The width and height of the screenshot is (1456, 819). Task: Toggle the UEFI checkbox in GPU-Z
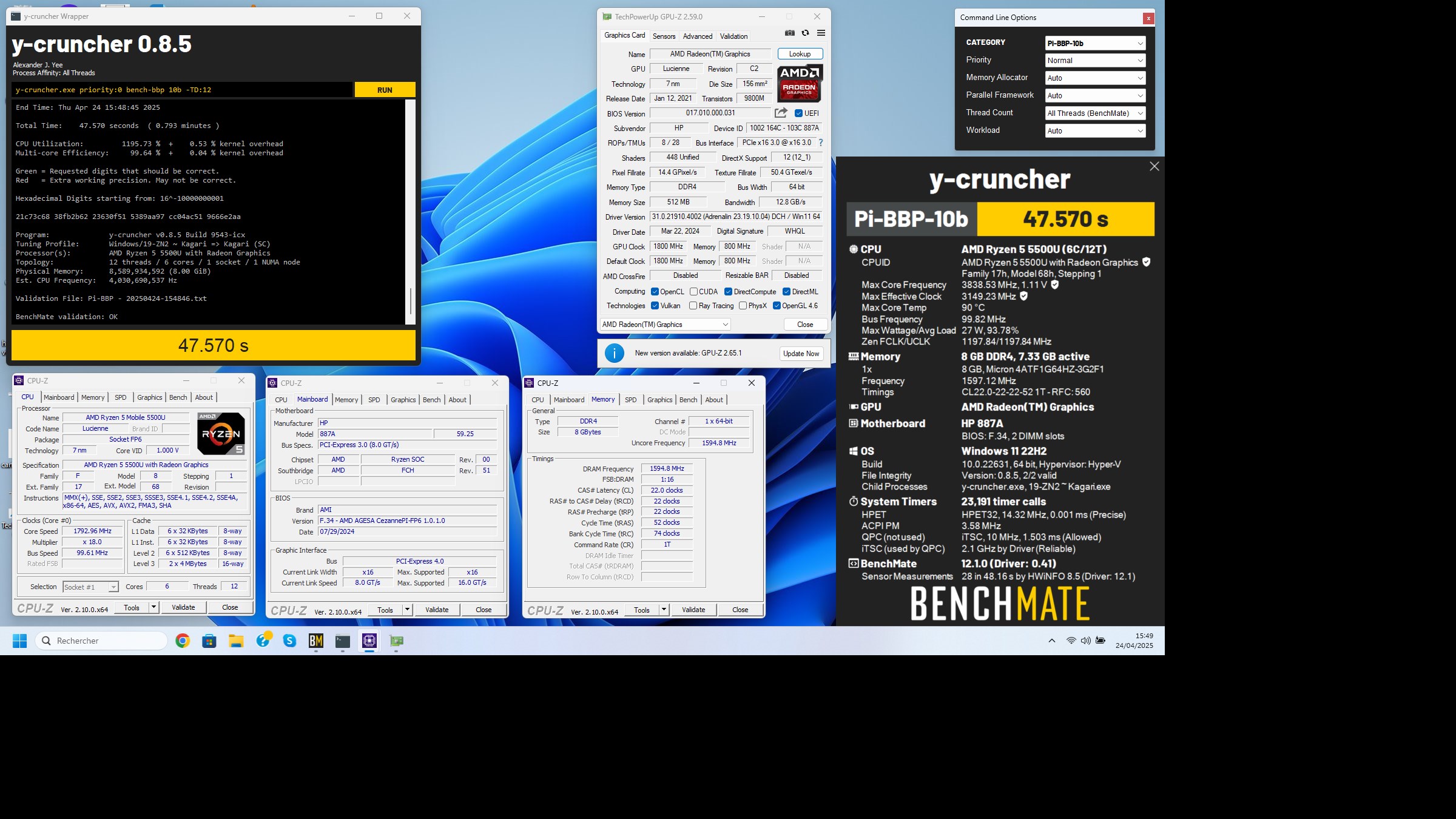point(798,113)
